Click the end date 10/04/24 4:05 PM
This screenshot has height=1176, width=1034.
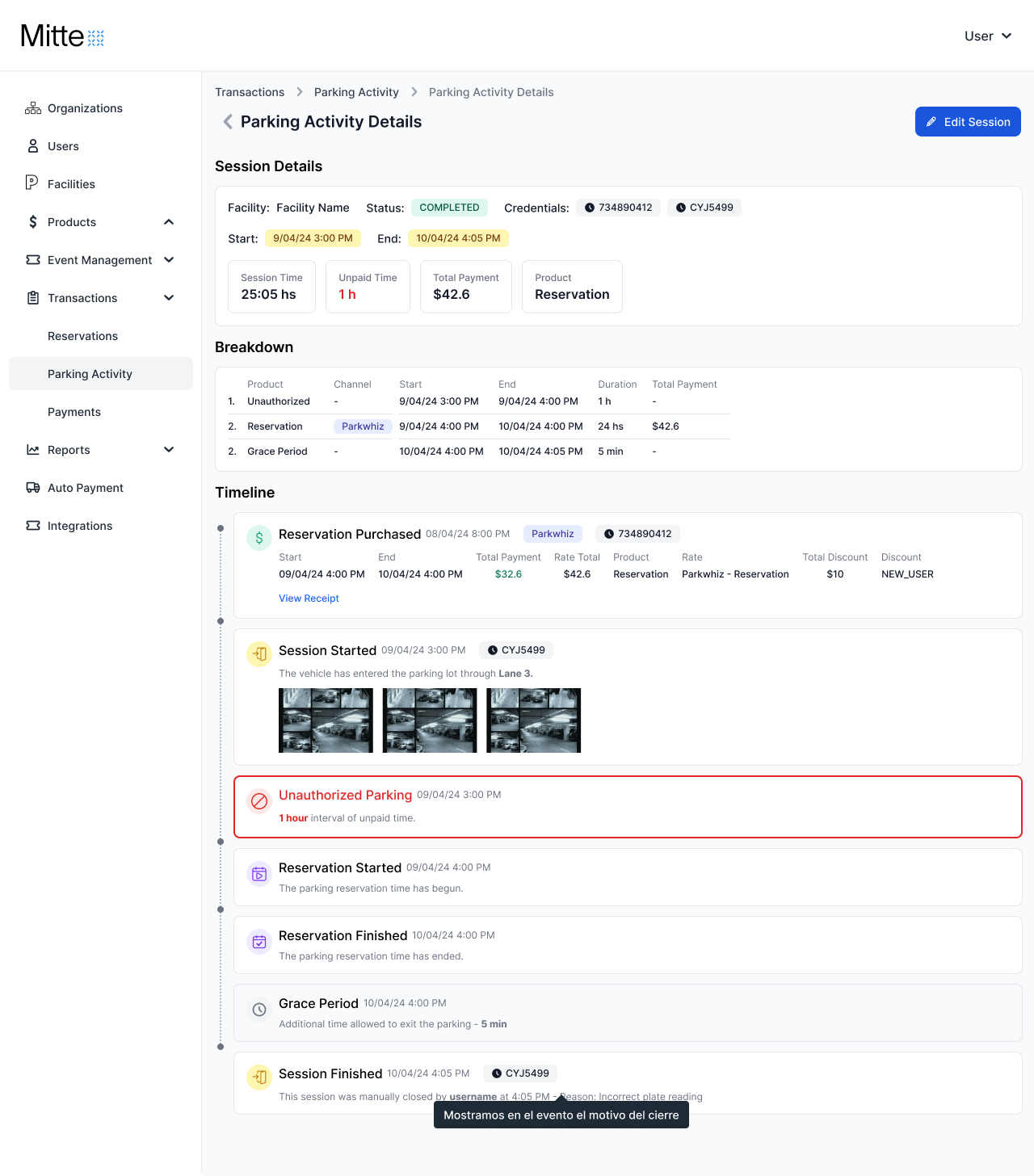pyautogui.click(x=458, y=238)
